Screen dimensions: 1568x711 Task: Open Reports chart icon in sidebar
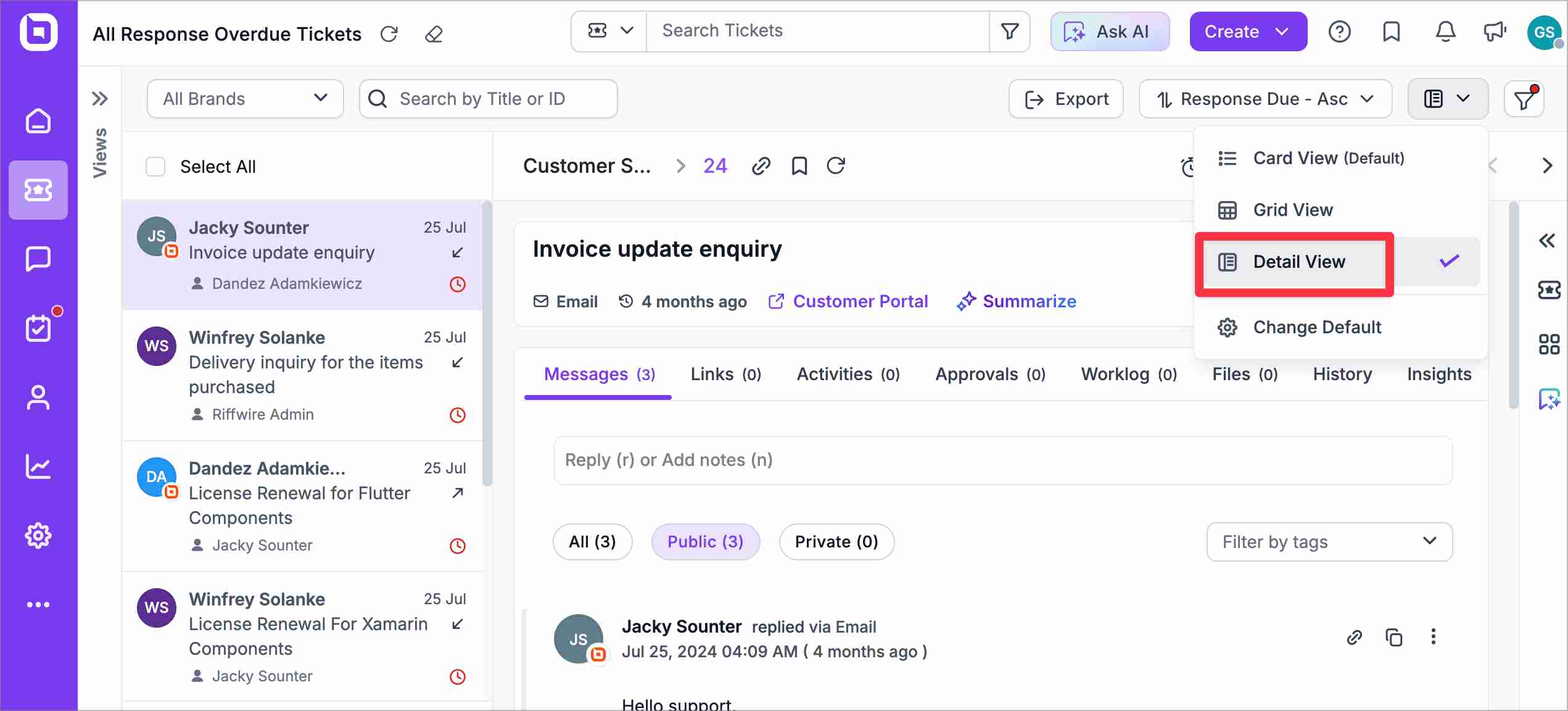38,467
